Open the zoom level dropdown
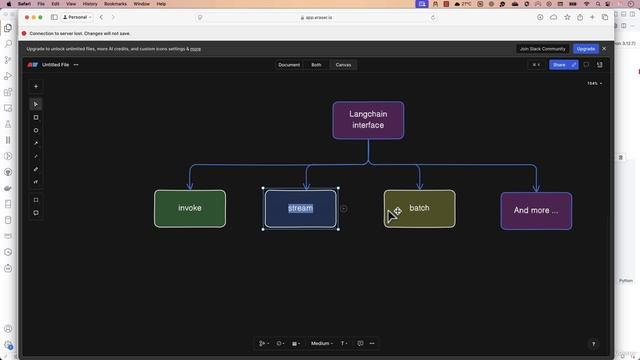Viewport: 640px width, 360px height. (595, 83)
